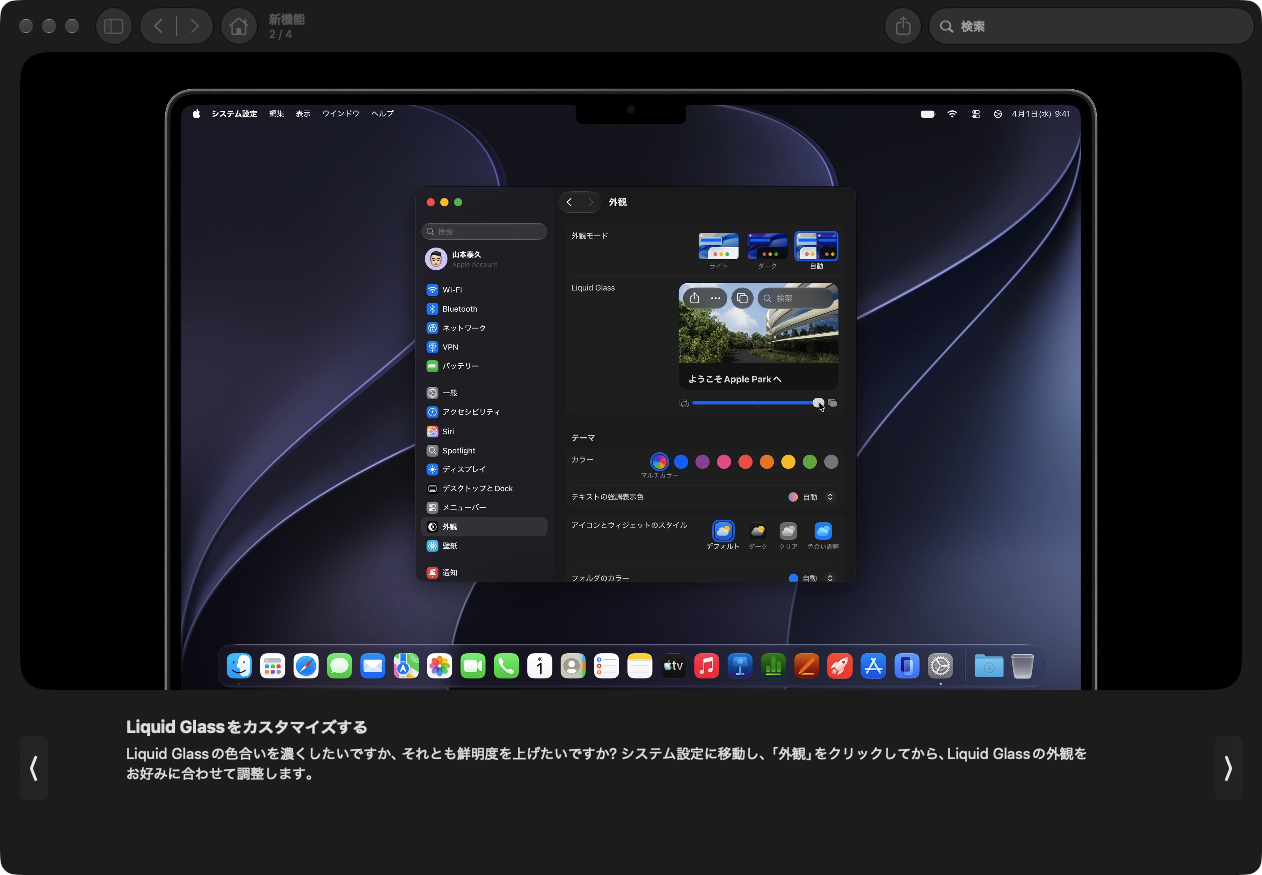
Task: Select VPN in the System Settings sidebar
Action: (x=486, y=347)
